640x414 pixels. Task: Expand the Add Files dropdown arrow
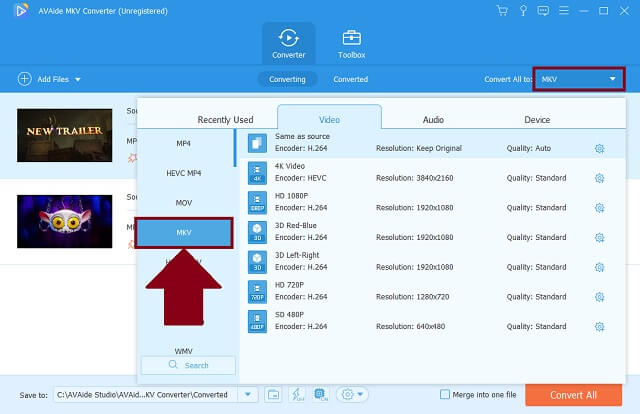(78, 79)
